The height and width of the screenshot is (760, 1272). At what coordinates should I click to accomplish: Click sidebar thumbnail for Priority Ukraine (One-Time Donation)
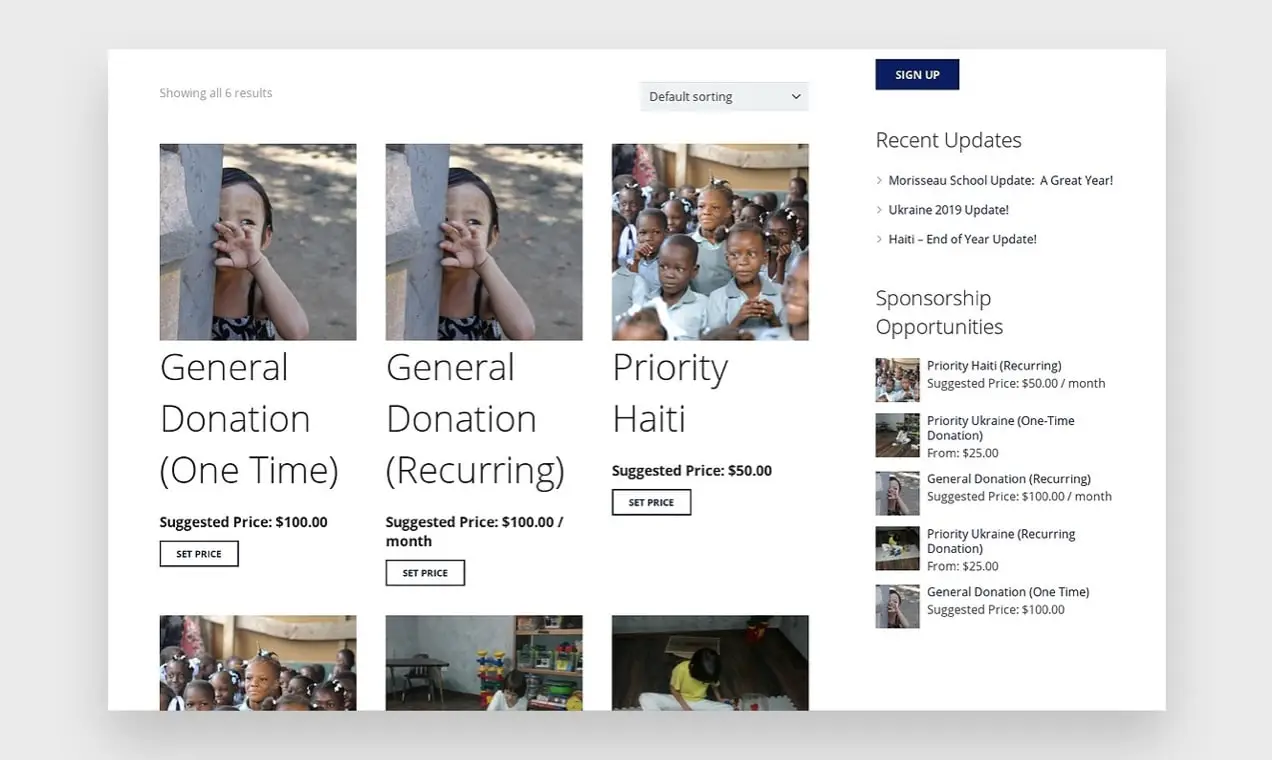(x=898, y=435)
